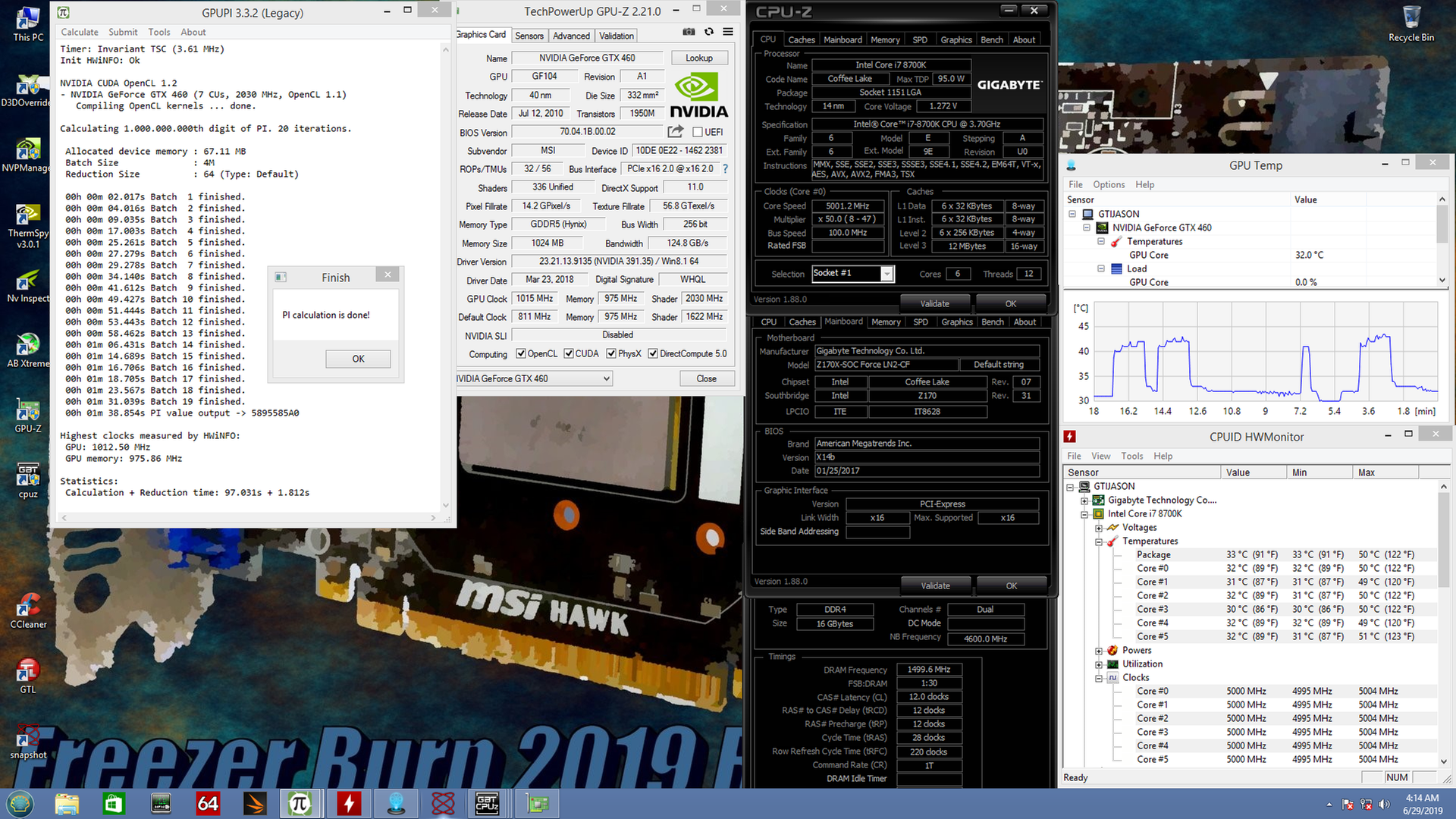Click the BIOS export share icon in GPU-Z
This screenshot has width=1456, height=819.
coord(676,132)
